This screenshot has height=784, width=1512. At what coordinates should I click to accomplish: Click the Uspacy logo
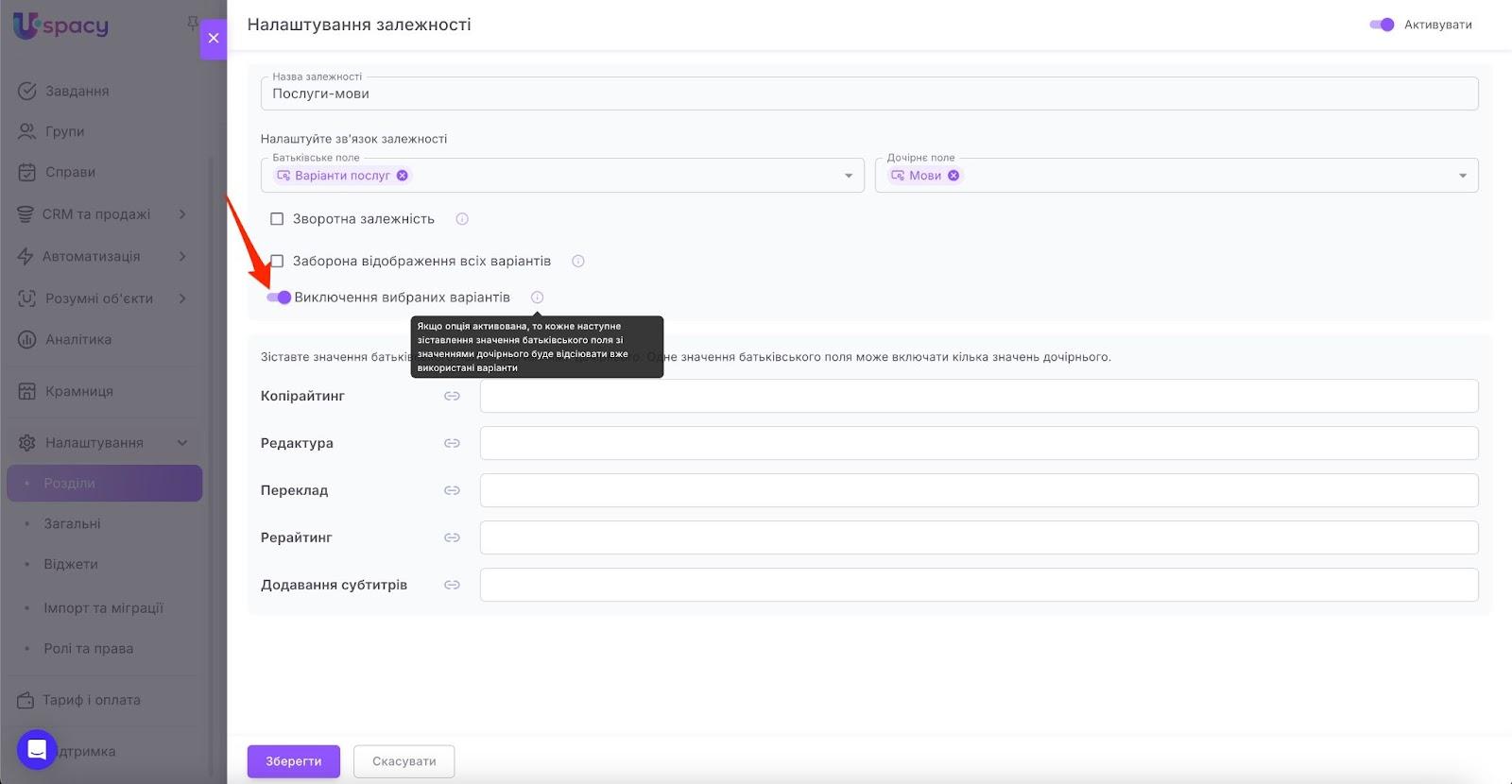point(60,25)
